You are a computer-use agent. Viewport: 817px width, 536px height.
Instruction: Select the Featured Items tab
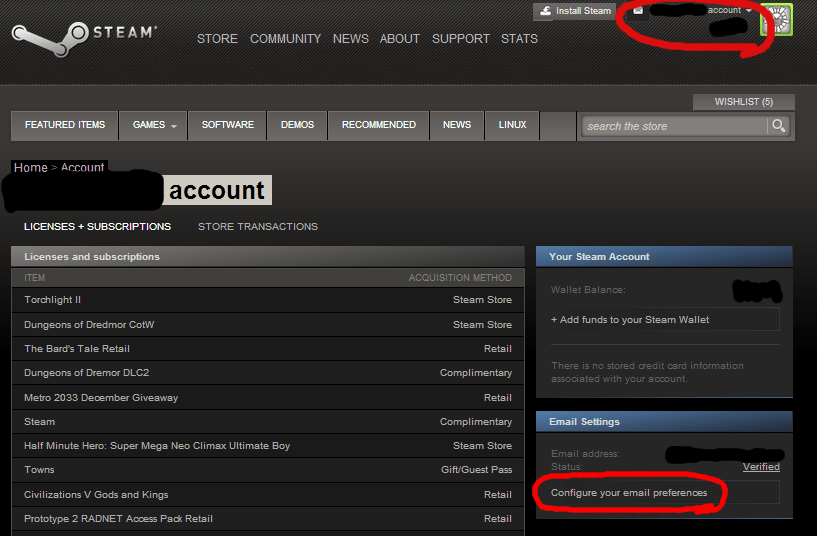(65, 125)
